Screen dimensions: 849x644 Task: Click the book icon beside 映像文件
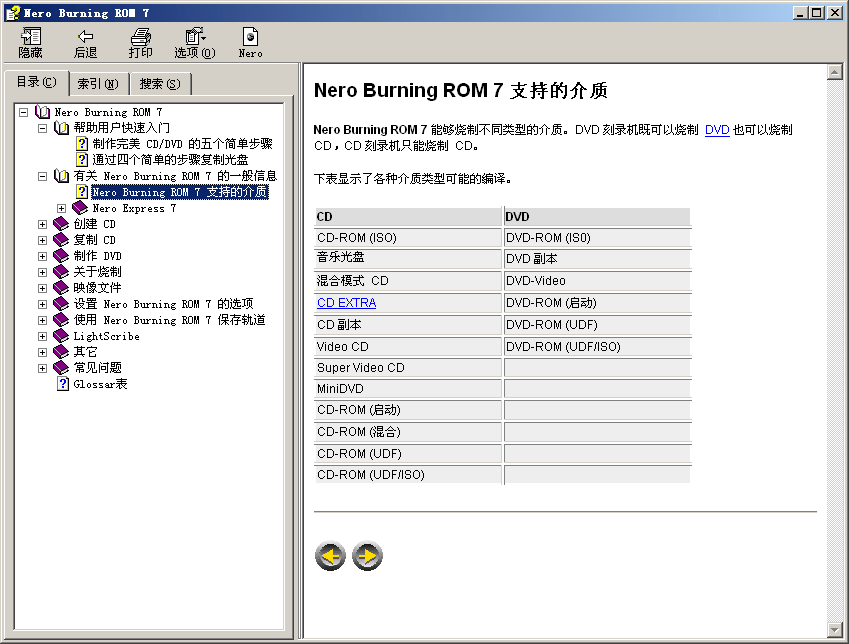coord(61,288)
